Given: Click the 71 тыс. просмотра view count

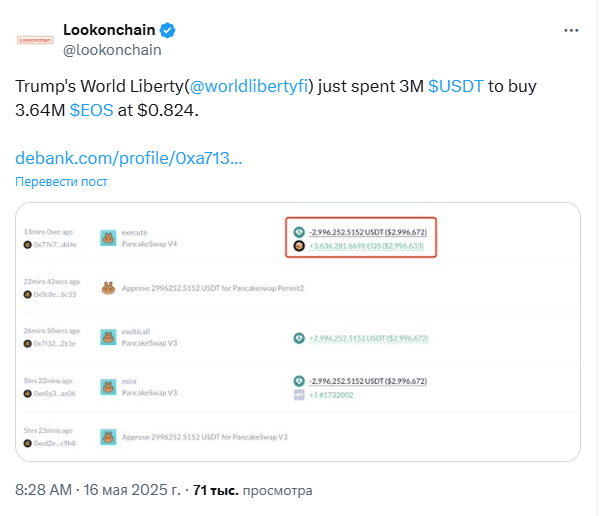Looking at the screenshot, I should (x=253, y=490).
